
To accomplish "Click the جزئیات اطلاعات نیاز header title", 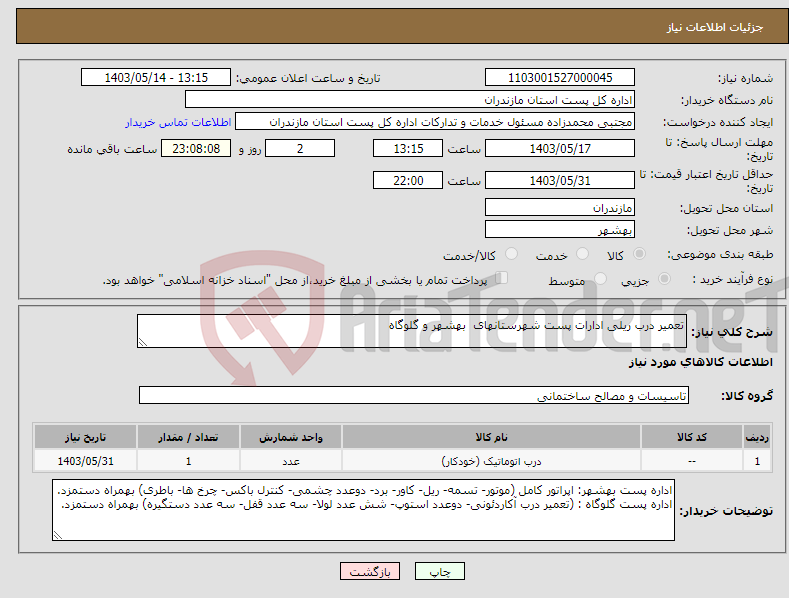I will [715, 27].
